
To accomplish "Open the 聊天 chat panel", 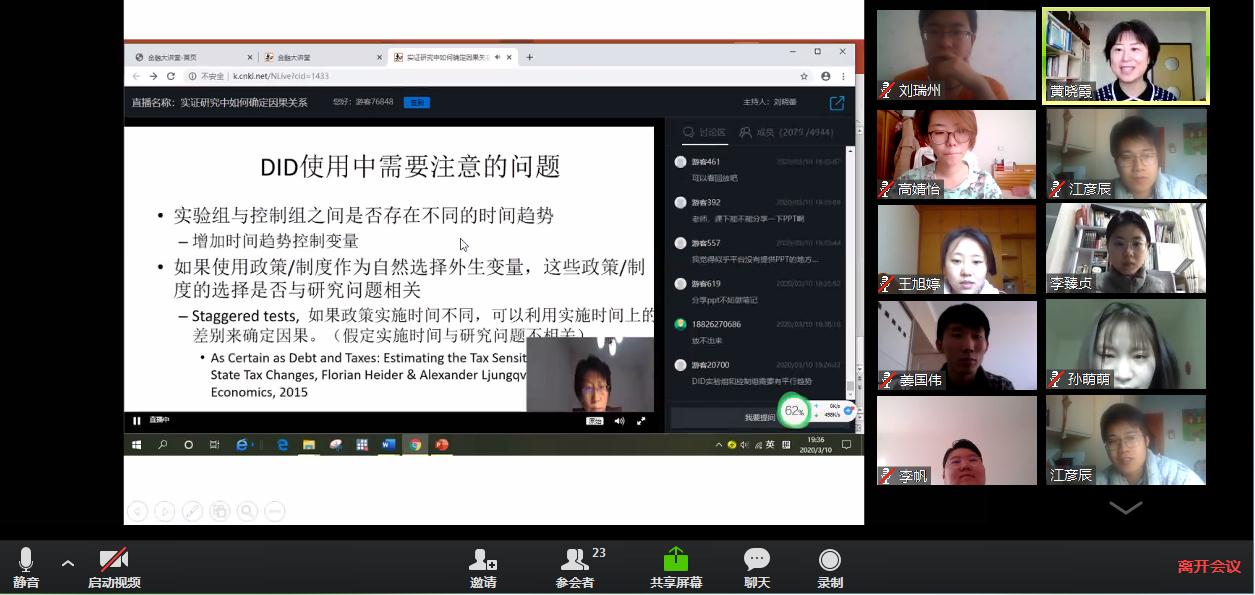I will click(756, 566).
